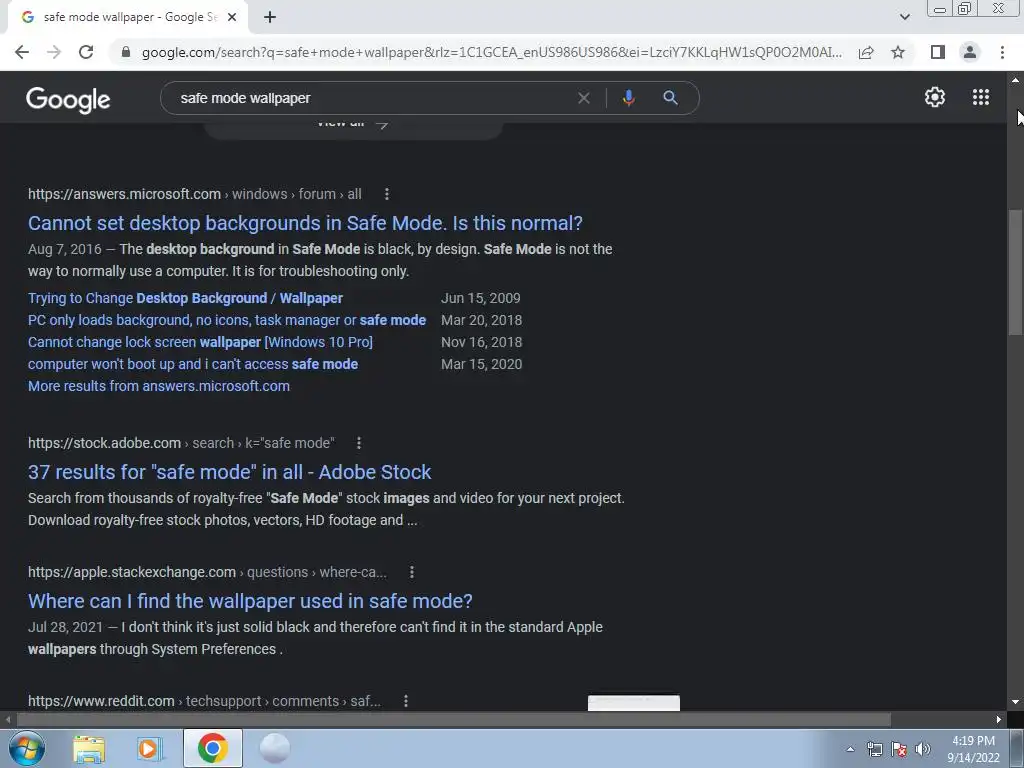
Task: Select the safe mode wallpaper tab
Action: pyautogui.click(x=127, y=17)
